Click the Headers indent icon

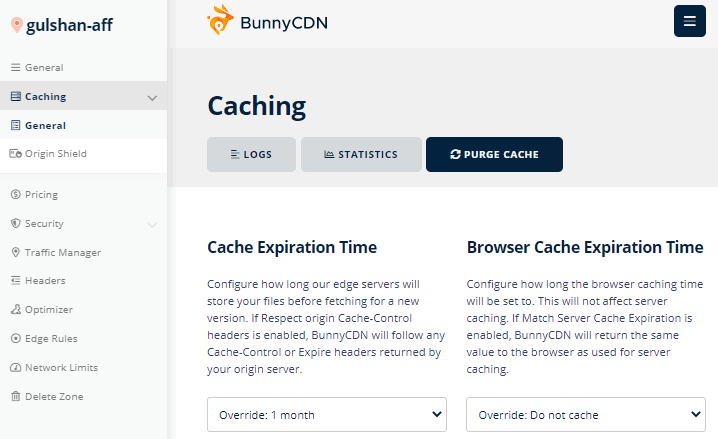coord(16,280)
